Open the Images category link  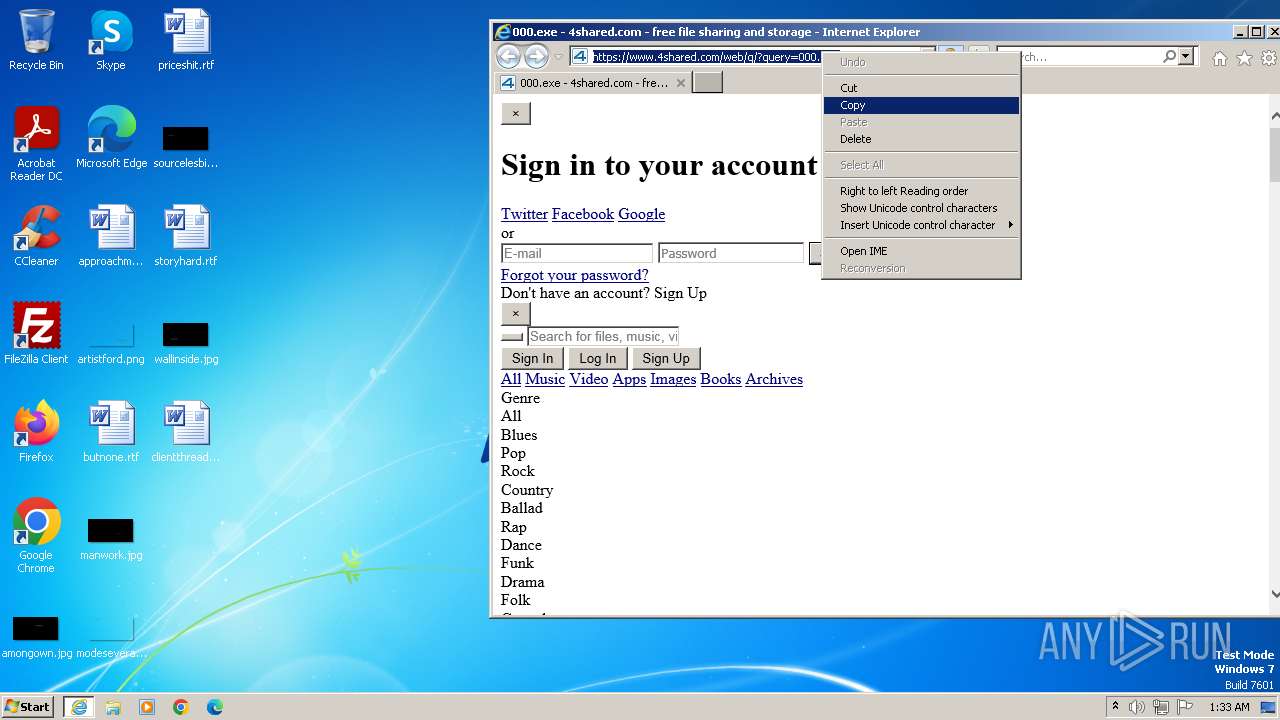tap(673, 379)
